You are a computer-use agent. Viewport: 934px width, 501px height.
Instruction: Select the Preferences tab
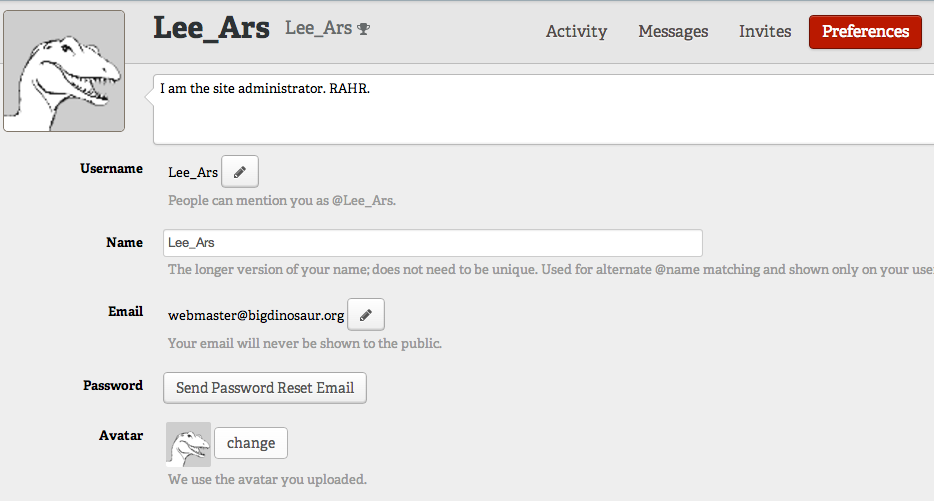pyautogui.click(x=865, y=32)
